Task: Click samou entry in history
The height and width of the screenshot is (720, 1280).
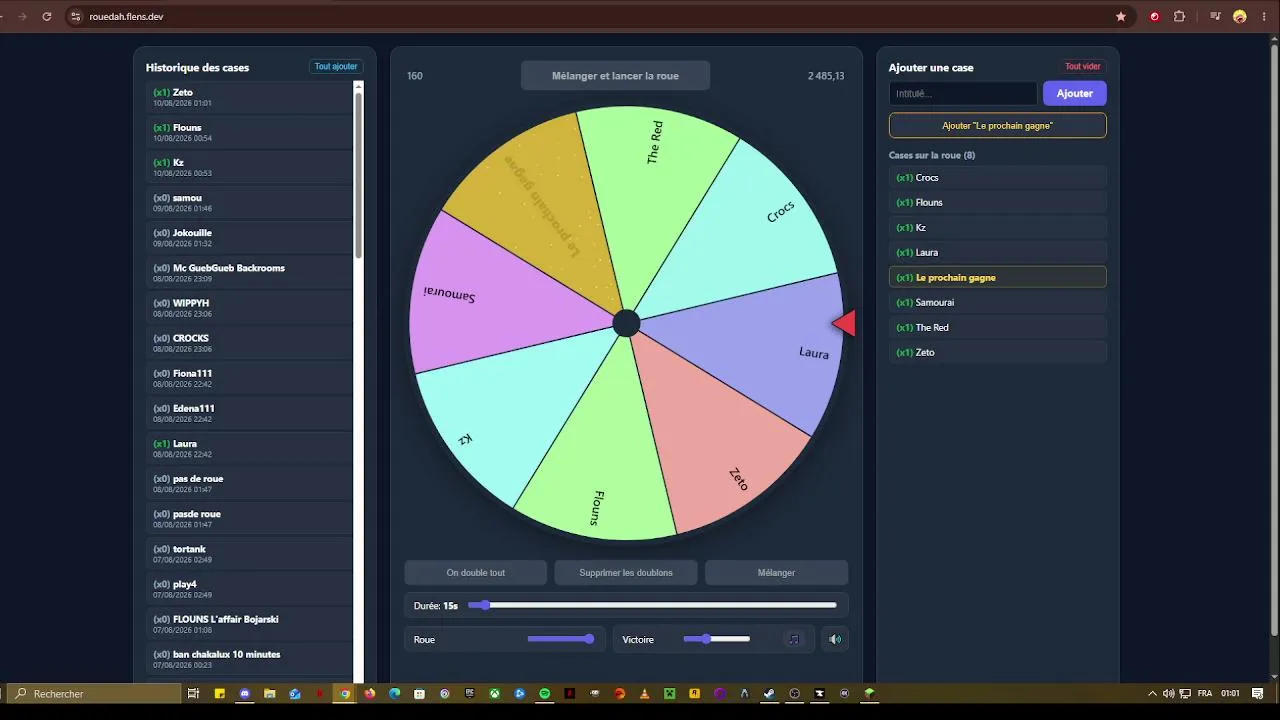Action: (x=249, y=202)
